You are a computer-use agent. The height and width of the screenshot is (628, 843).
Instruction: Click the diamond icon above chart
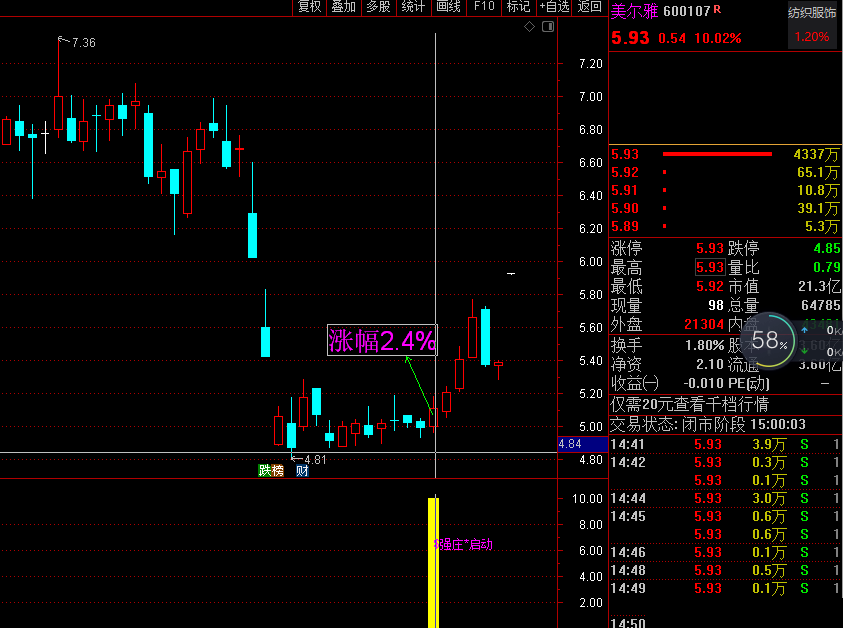(x=530, y=27)
